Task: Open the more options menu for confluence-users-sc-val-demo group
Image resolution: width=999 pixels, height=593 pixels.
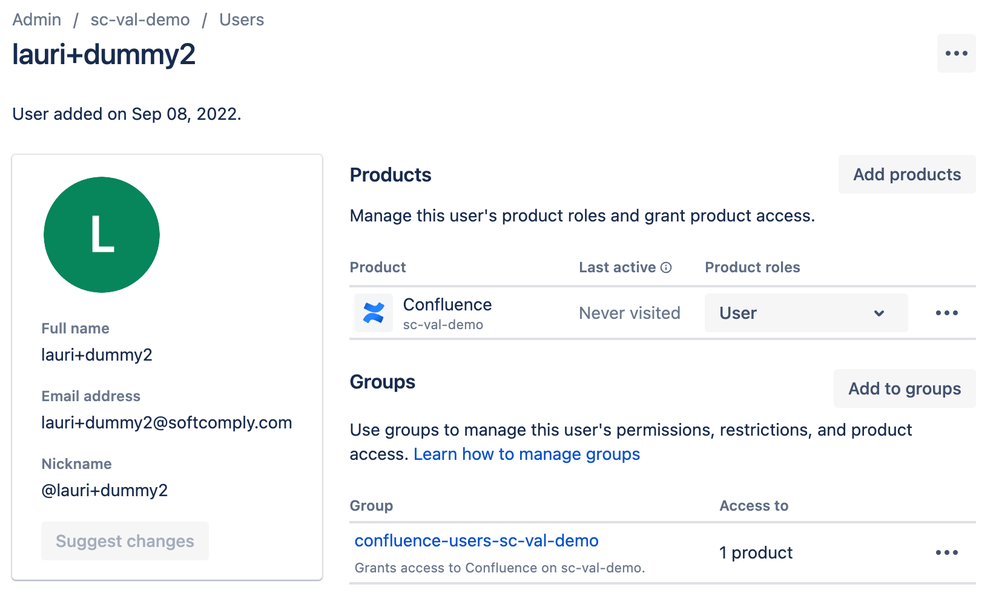Action: point(946,552)
